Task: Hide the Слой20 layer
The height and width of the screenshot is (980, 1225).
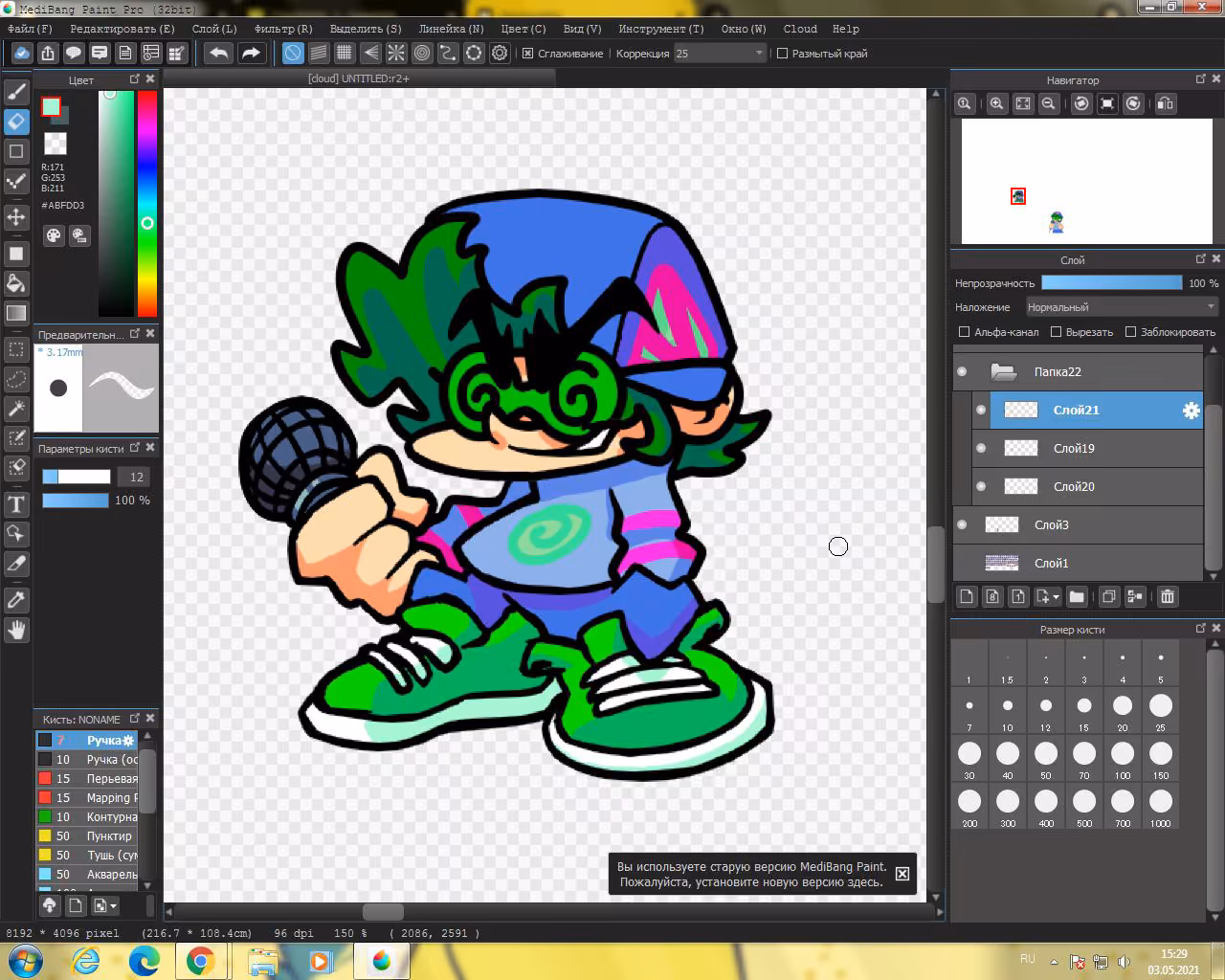Action: point(981,486)
